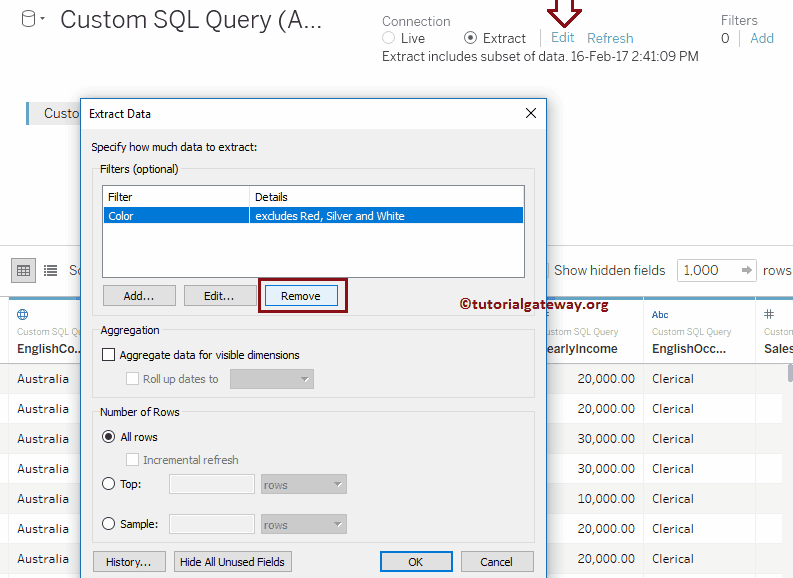Click the Filter column header in dialog

point(176,197)
